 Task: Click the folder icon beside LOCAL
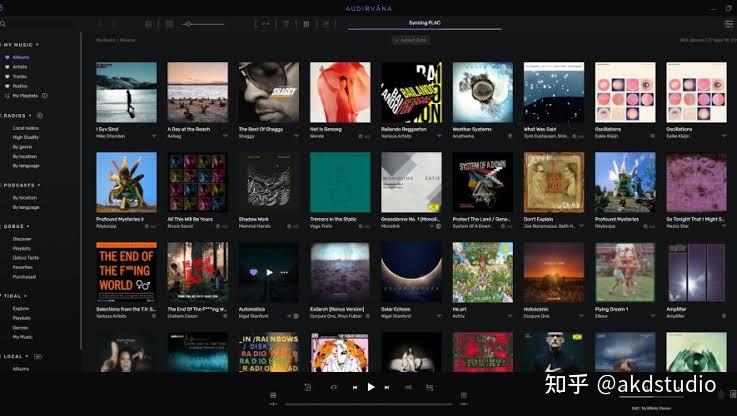point(38,356)
